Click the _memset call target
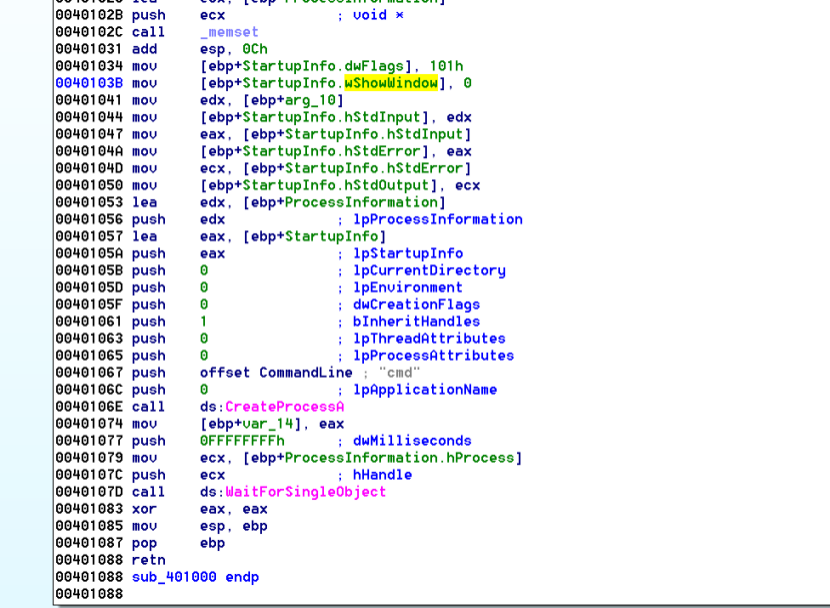The image size is (830, 608). 227,32
